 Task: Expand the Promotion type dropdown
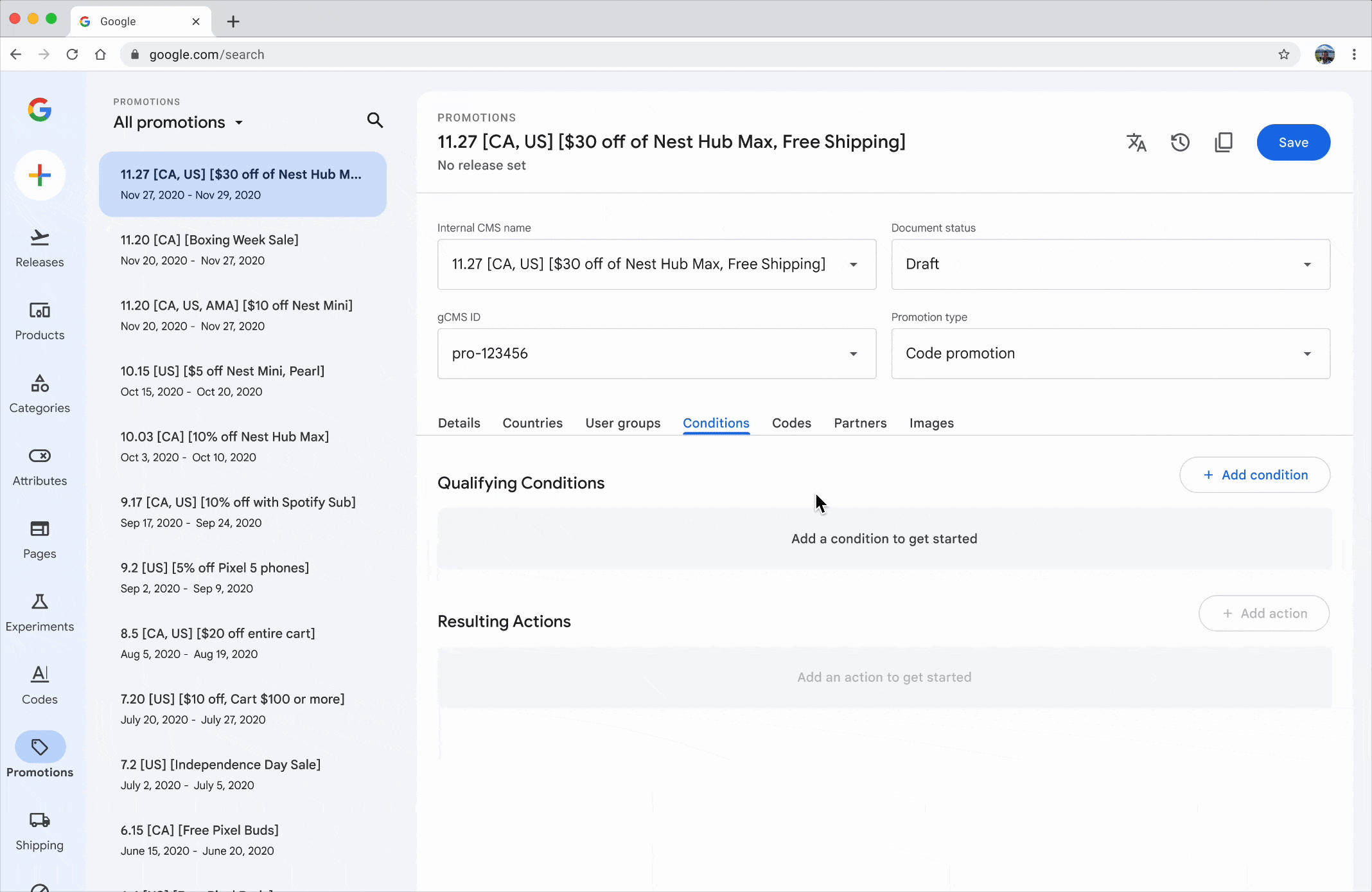click(1110, 353)
